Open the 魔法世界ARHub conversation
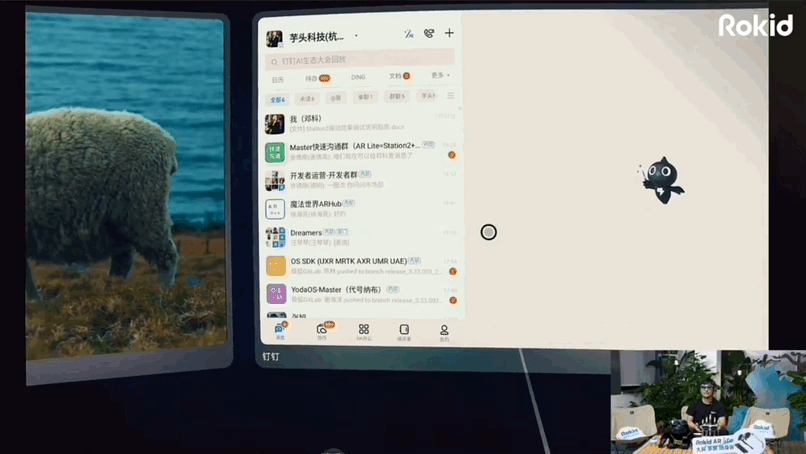This screenshot has width=806, height=454. 361,209
